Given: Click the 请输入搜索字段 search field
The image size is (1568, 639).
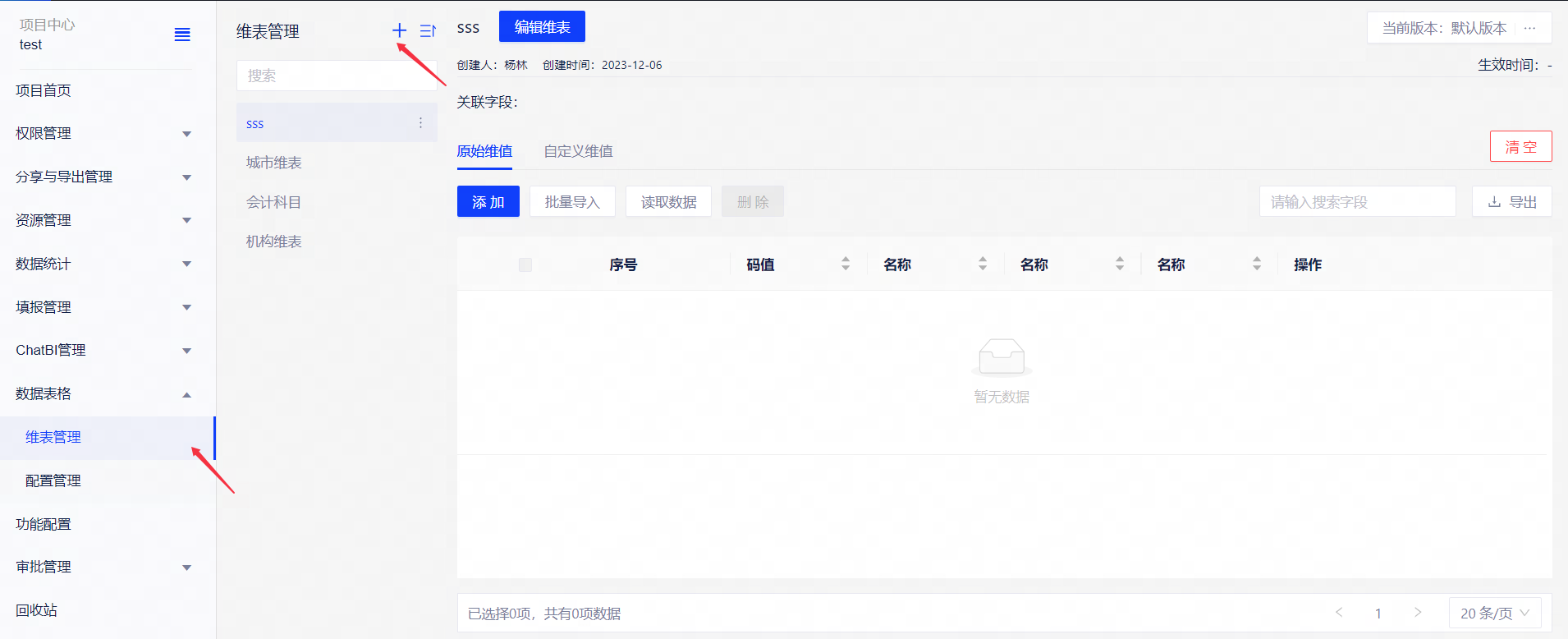Looking at the screenshot, I should pos(1357,202).
